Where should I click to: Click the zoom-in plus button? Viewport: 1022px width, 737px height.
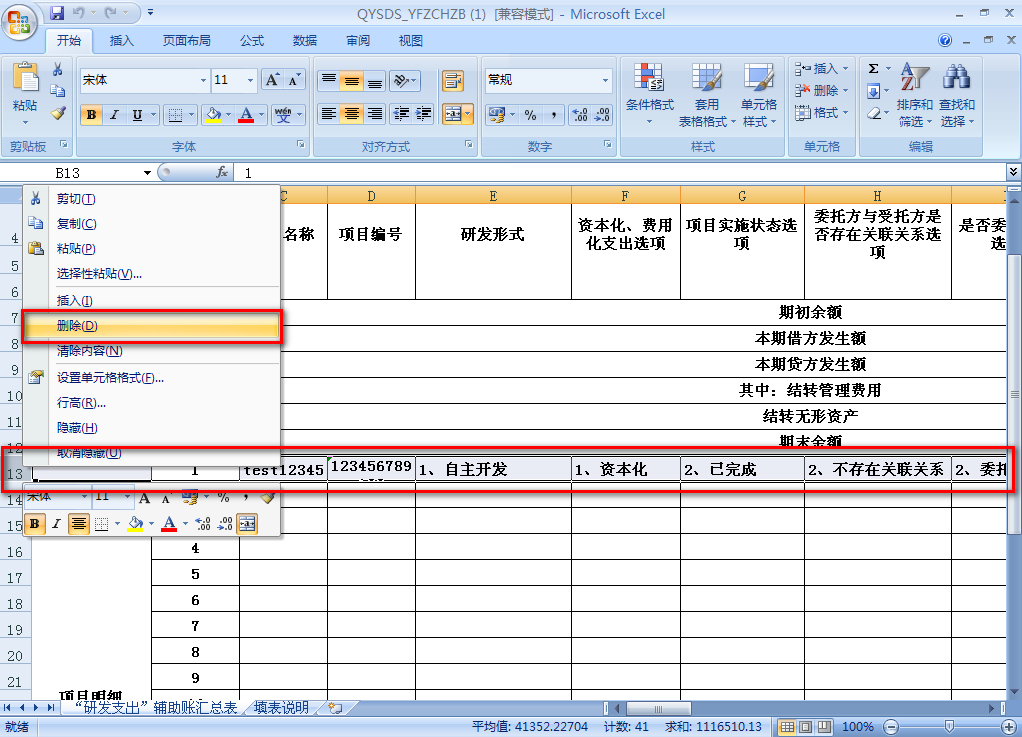(x=1009, y=727)
